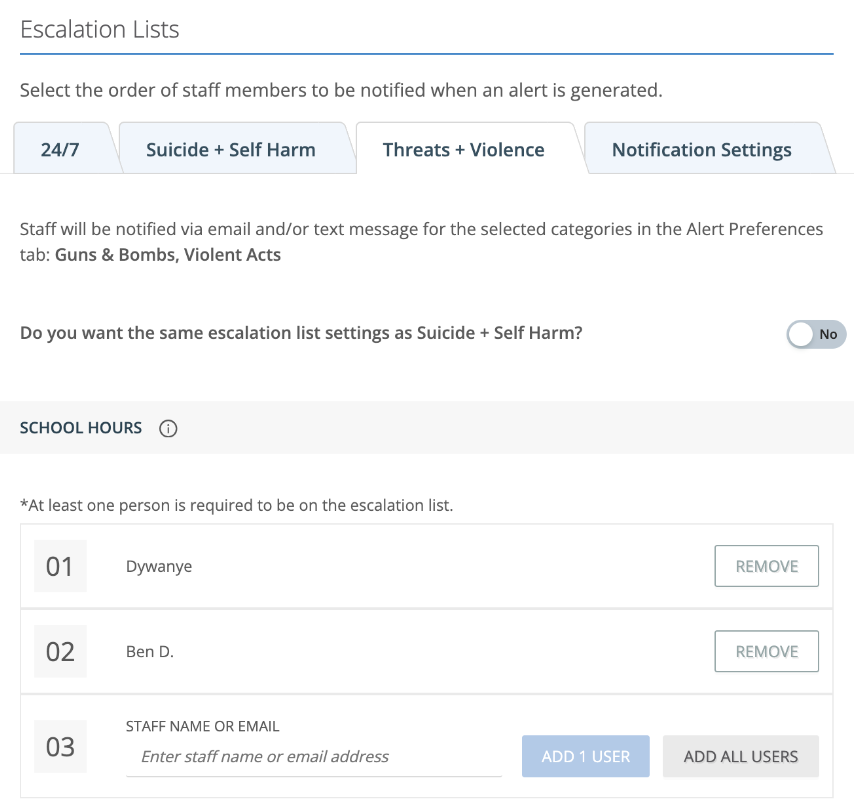Click the No label on the toggle switch
The width and height of the screenshot is (854, 810).
[x=828, y=334]
